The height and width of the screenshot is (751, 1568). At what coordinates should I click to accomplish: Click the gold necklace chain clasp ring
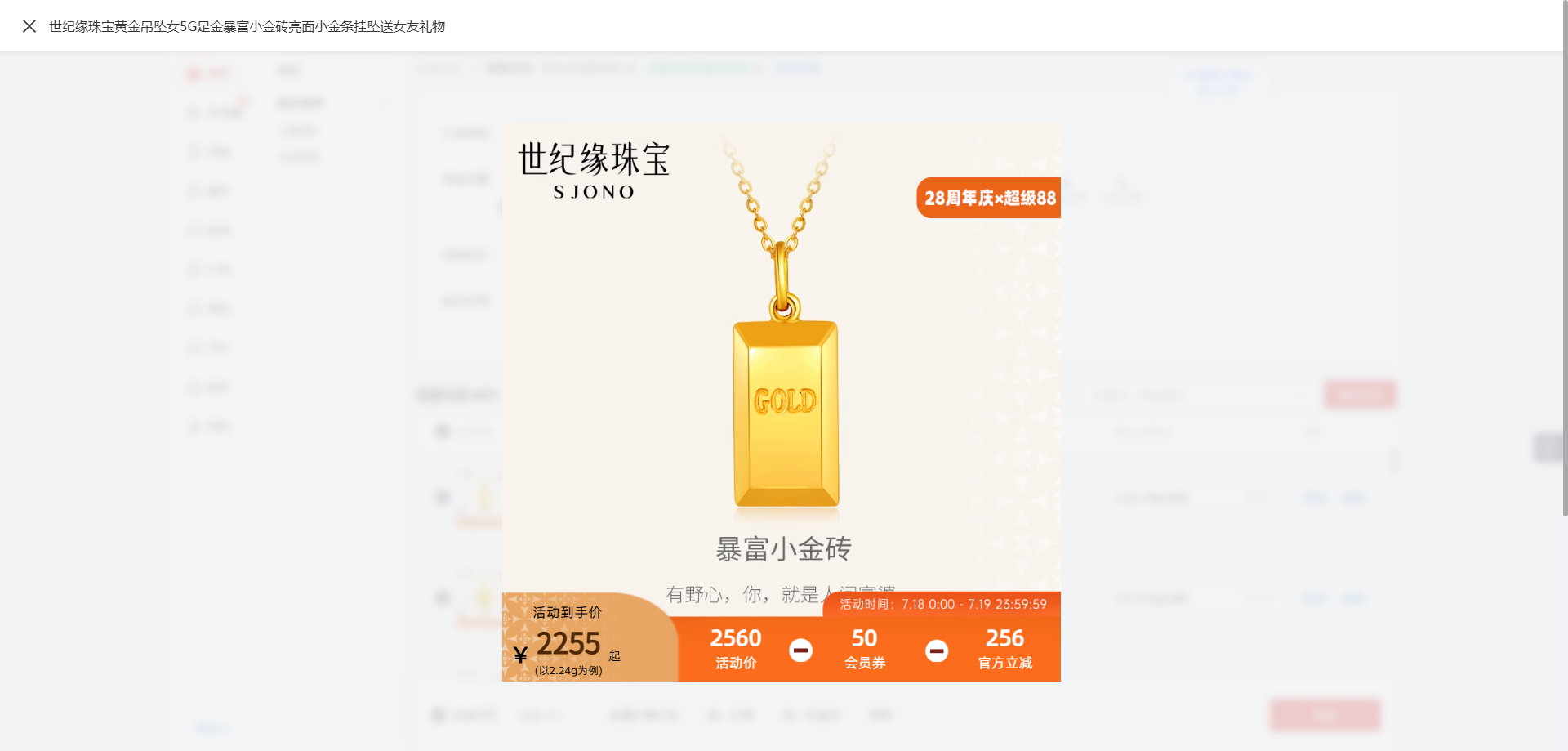[784, 308]
